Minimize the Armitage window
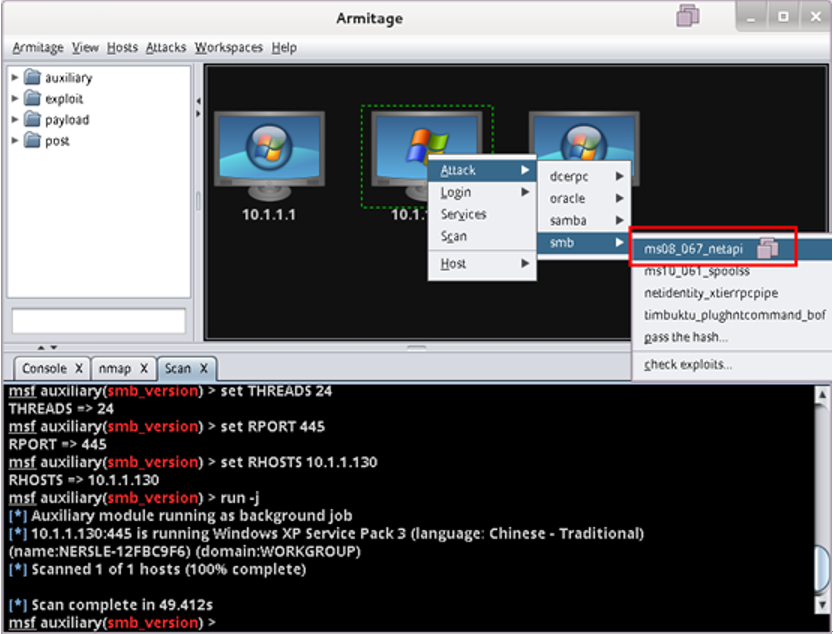The height and width of the screenshot is (634, 833). click(751, 17)
